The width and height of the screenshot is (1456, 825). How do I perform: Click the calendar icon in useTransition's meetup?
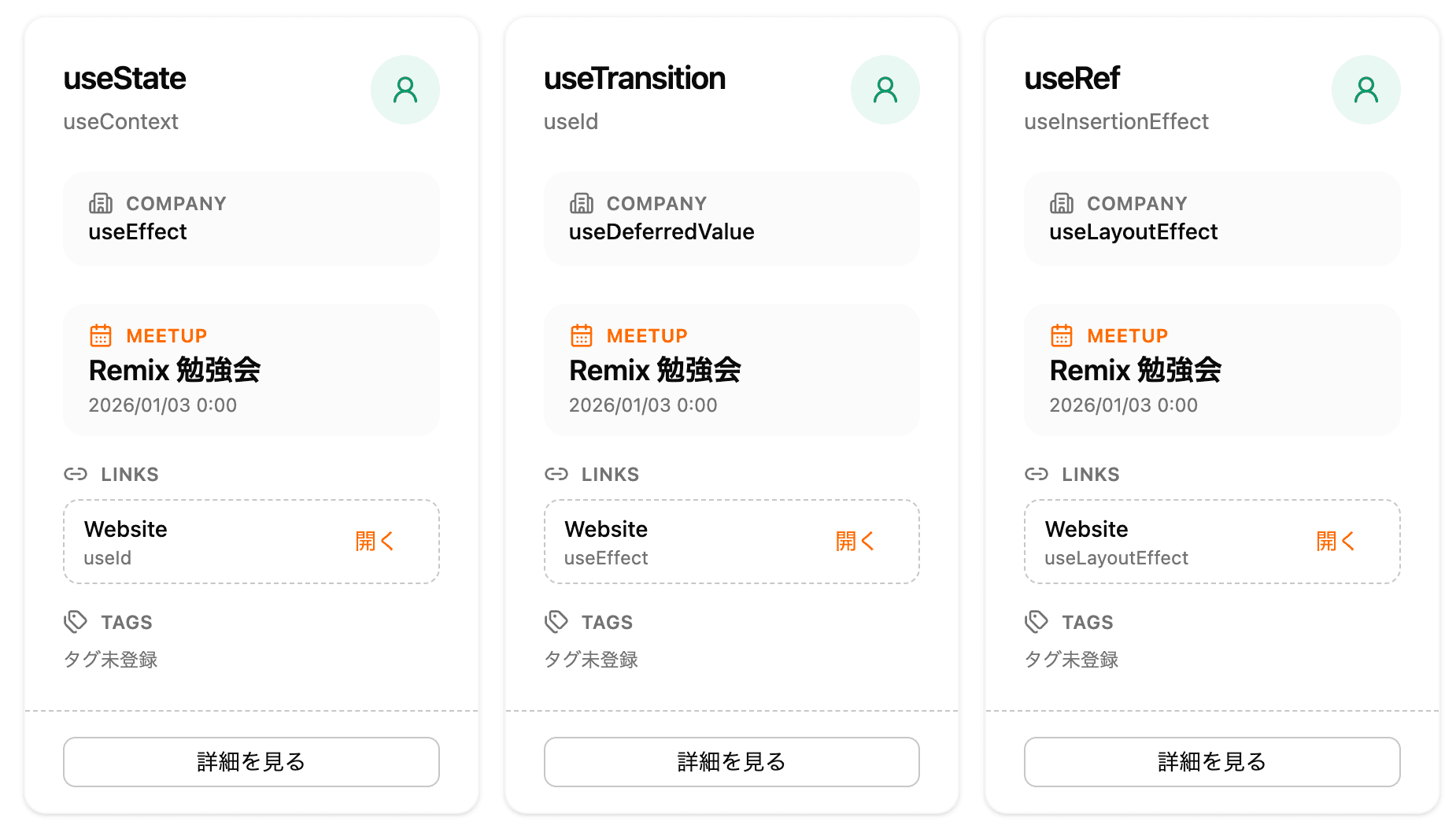coord(582,335)
